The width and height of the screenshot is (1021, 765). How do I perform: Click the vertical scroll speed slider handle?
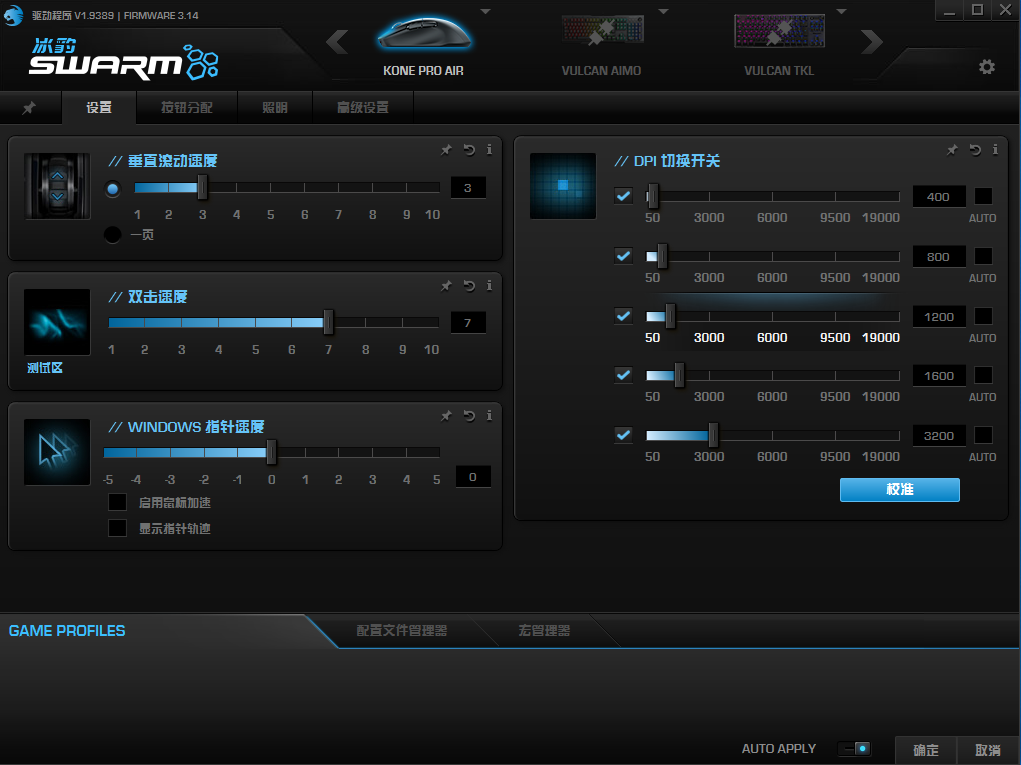pyautogui.click(x=203, y=188)
